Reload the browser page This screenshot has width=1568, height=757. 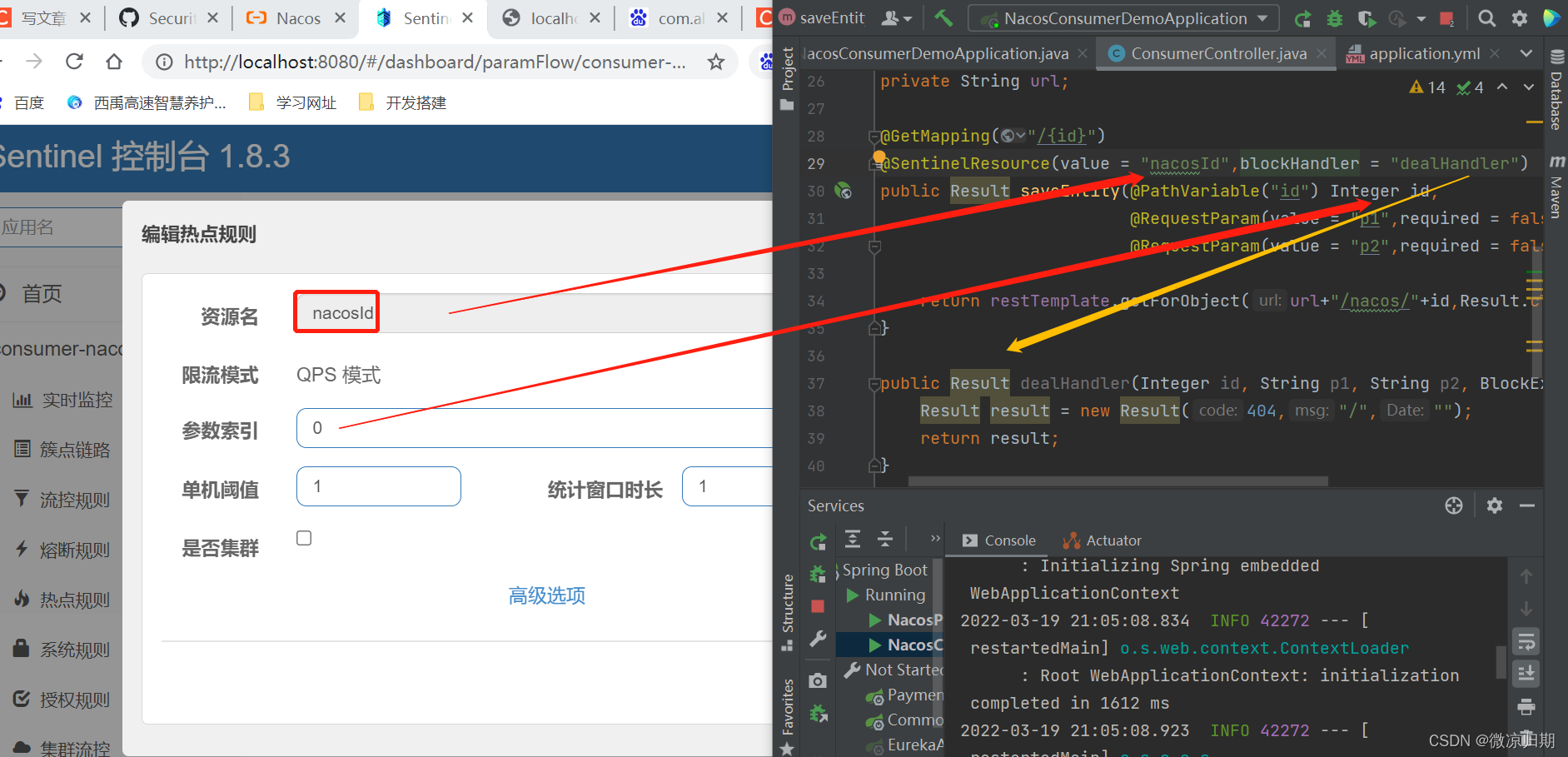click(74, 62)
